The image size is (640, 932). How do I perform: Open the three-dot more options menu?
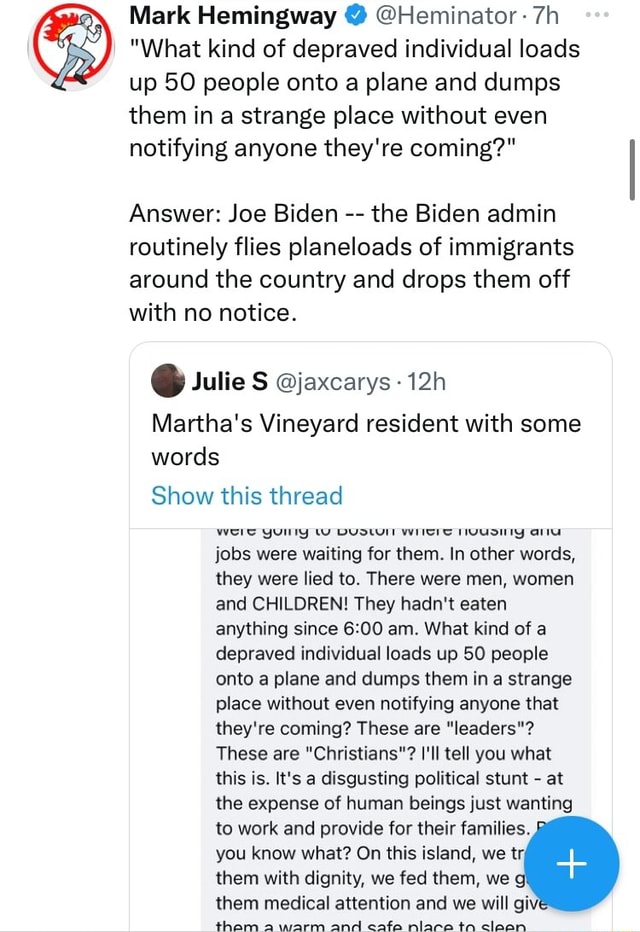tap(617, 17)
